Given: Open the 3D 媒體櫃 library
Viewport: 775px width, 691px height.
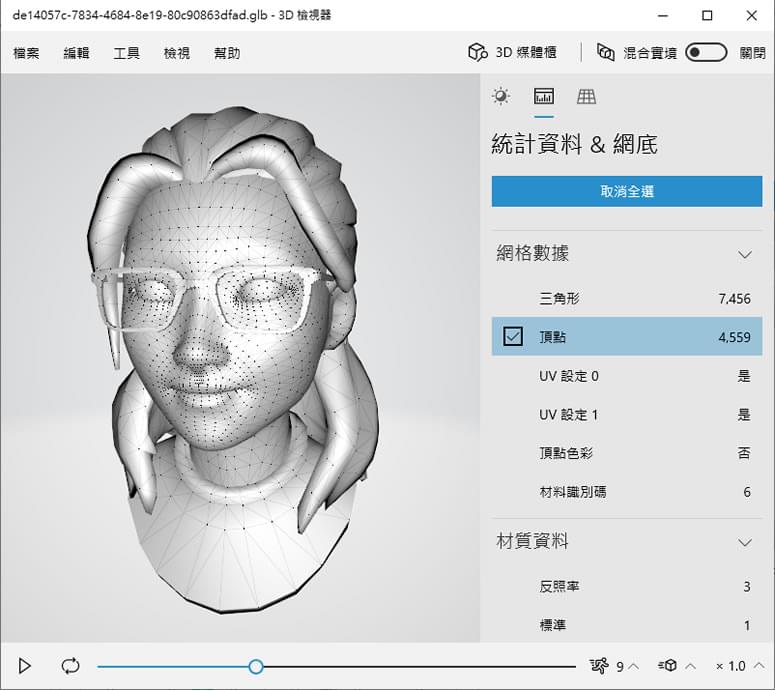Looking at the screenshot, I should [512, 52].
